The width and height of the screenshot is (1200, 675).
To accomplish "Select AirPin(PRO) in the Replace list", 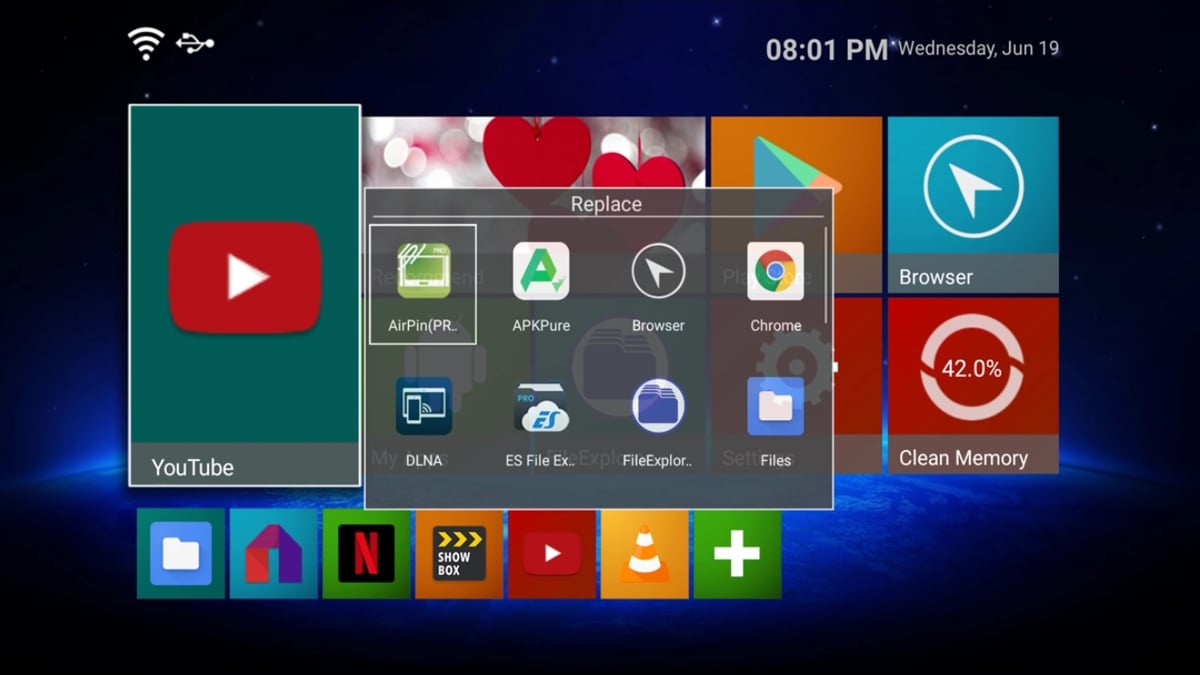I will [423, 285].
